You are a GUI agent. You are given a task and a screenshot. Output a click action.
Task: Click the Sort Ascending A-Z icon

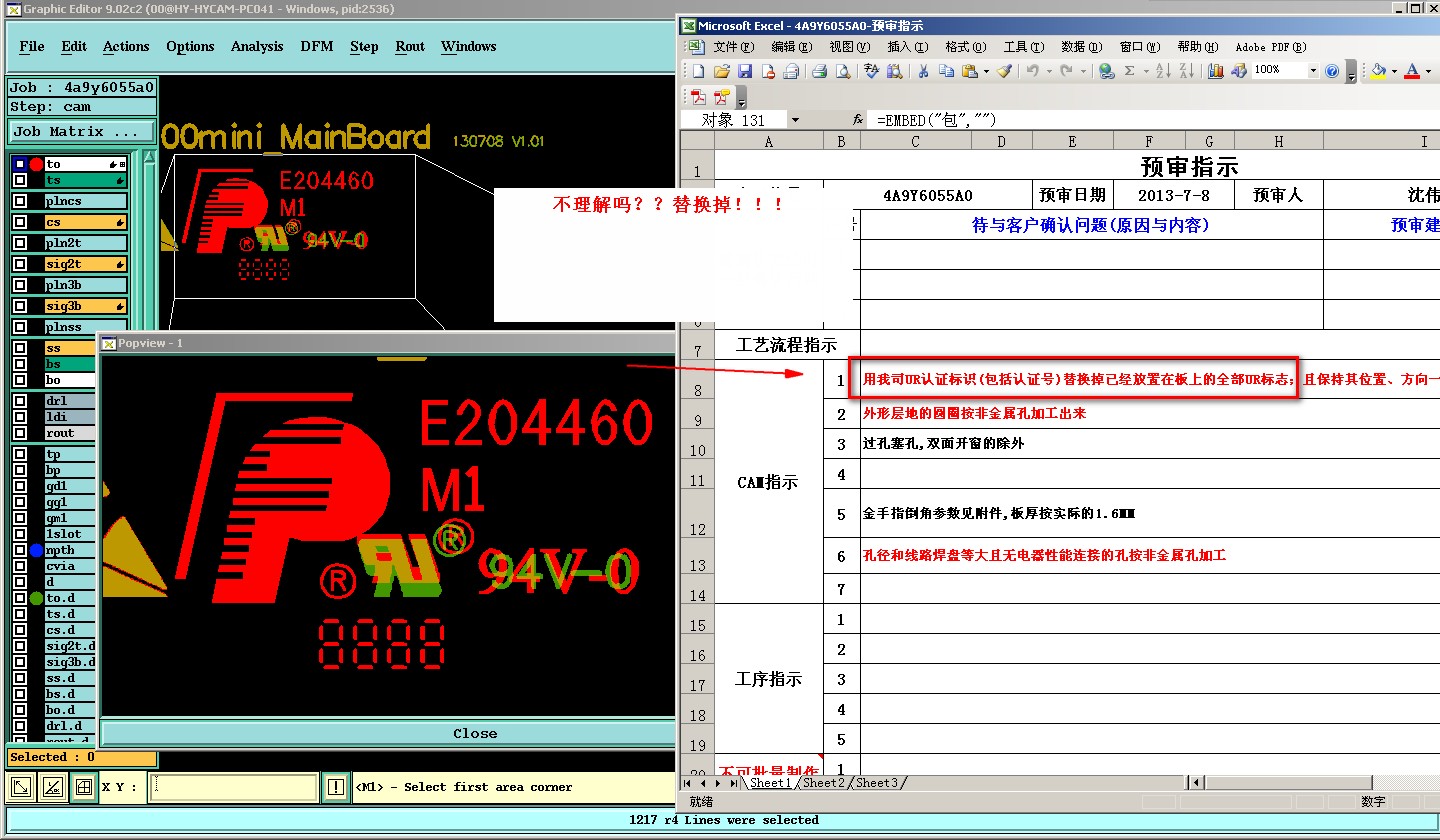coord(1163,71)
